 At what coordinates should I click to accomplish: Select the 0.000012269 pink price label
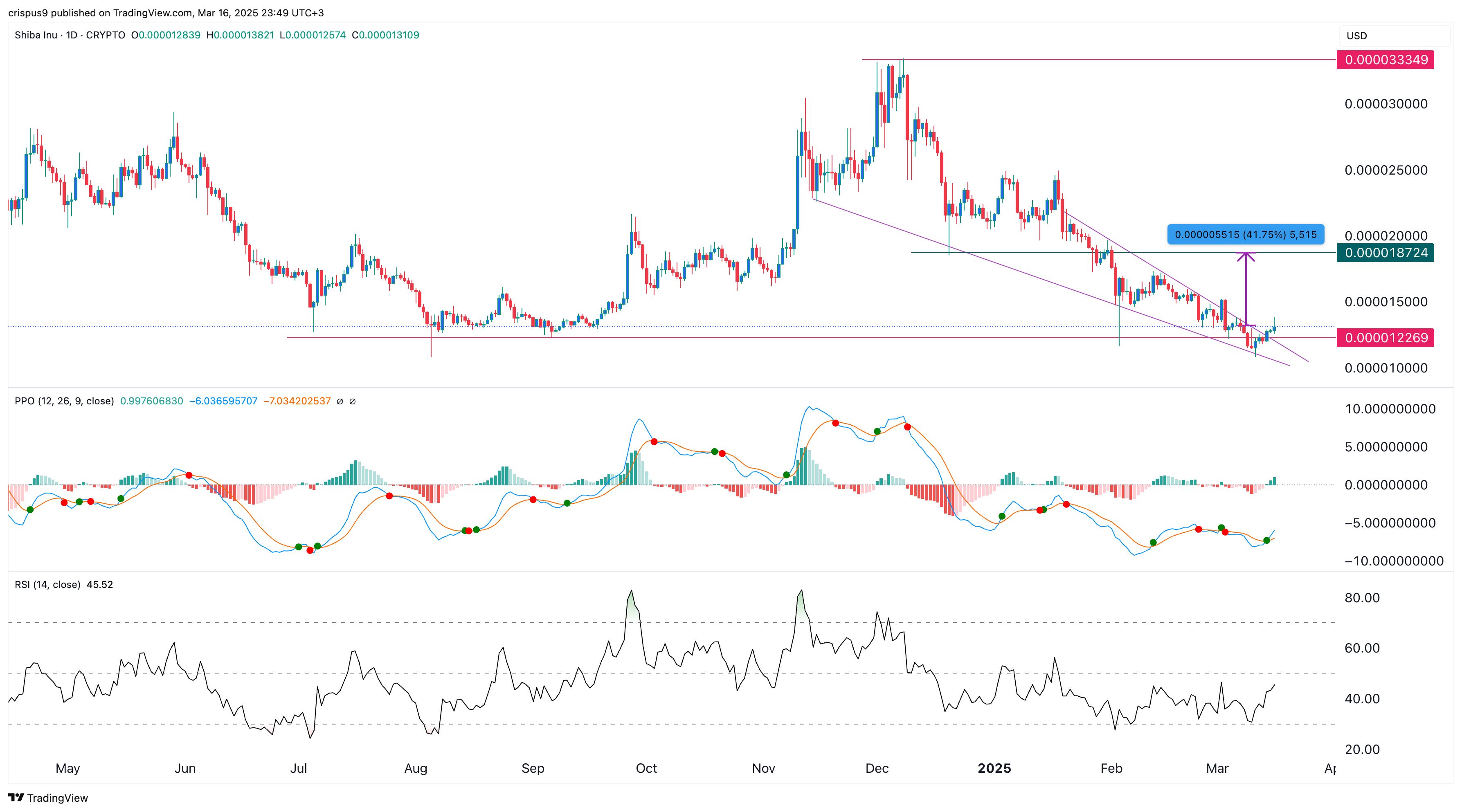1386,338
